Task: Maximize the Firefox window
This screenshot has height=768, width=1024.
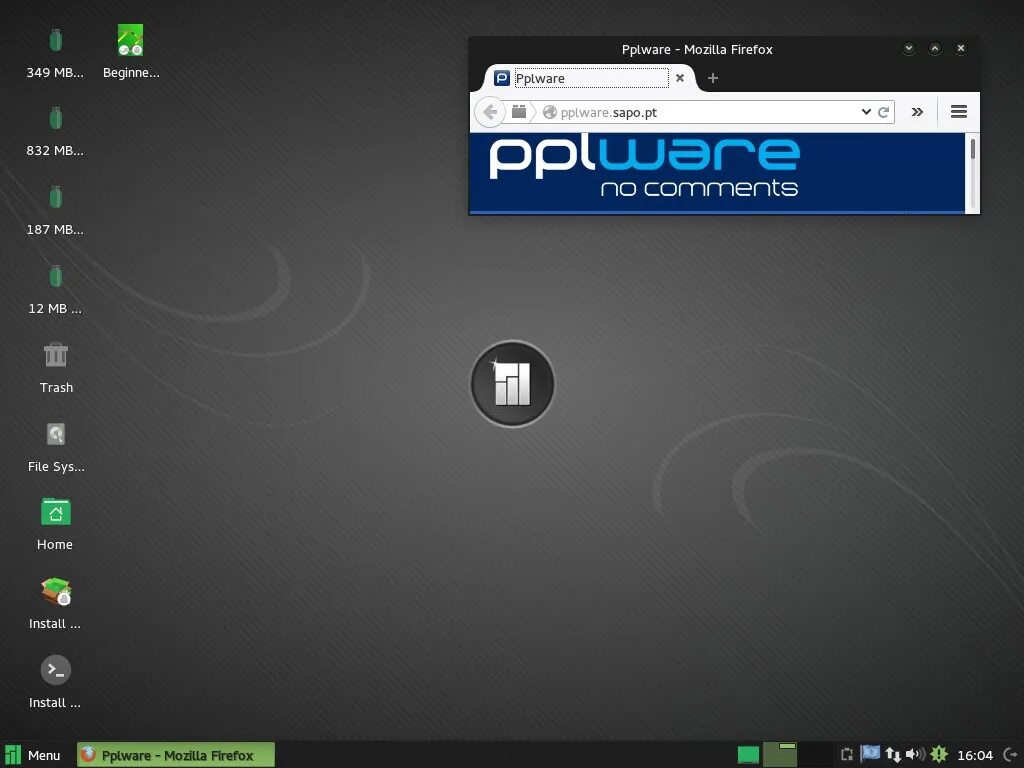Action: point(935,48)
